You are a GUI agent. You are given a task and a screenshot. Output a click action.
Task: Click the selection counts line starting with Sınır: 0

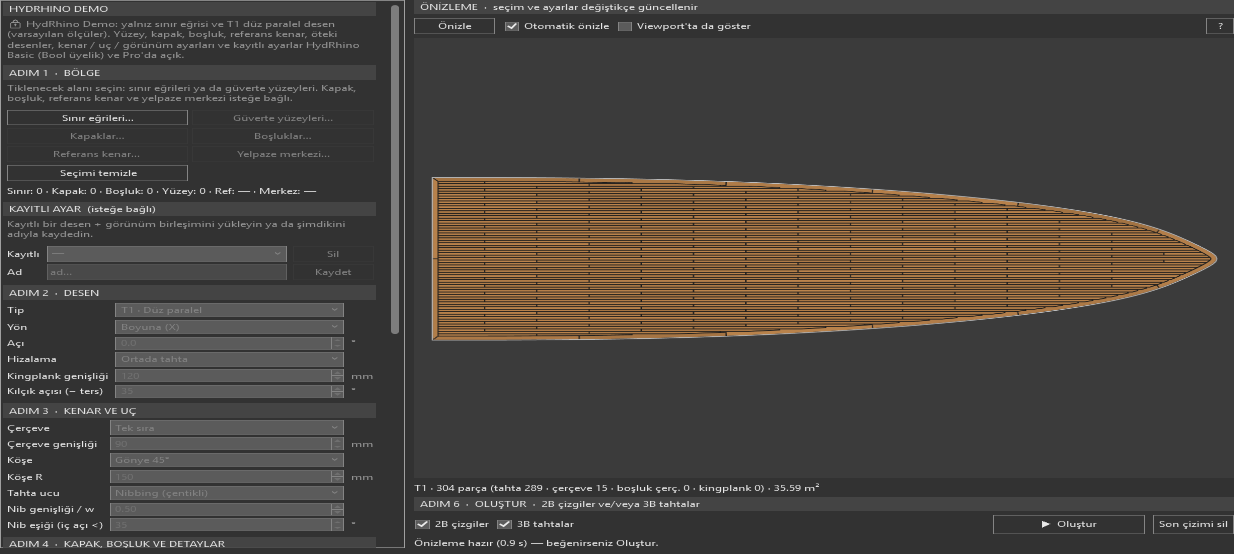(161, 191)
